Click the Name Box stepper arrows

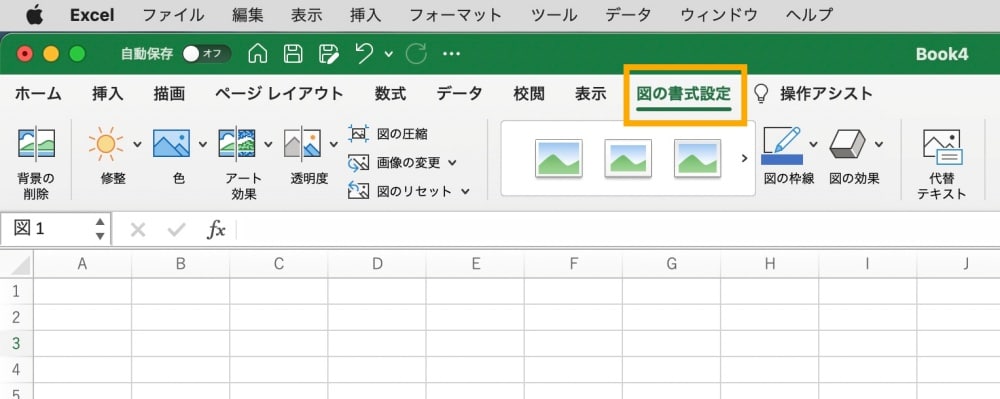point(100,229)
